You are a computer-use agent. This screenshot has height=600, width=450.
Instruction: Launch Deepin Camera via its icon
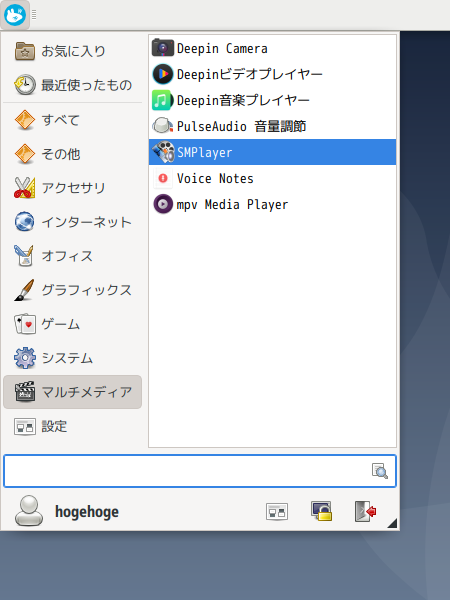pyautogui.click(x=163, y=48)
